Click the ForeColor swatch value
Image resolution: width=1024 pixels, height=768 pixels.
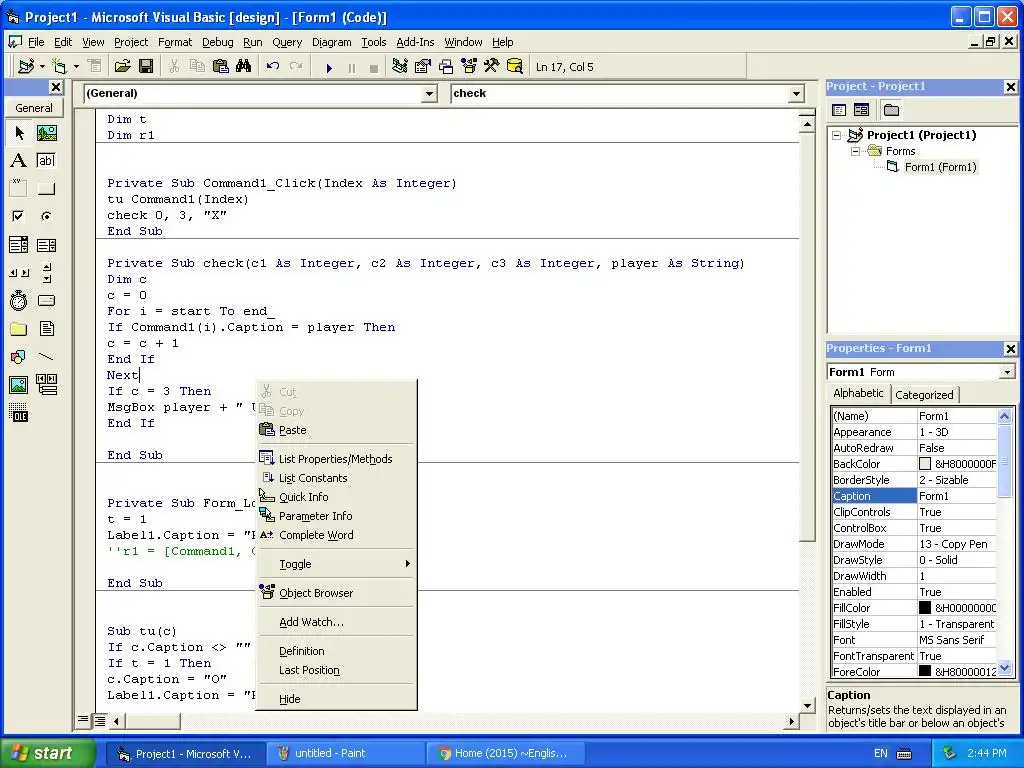925,671
